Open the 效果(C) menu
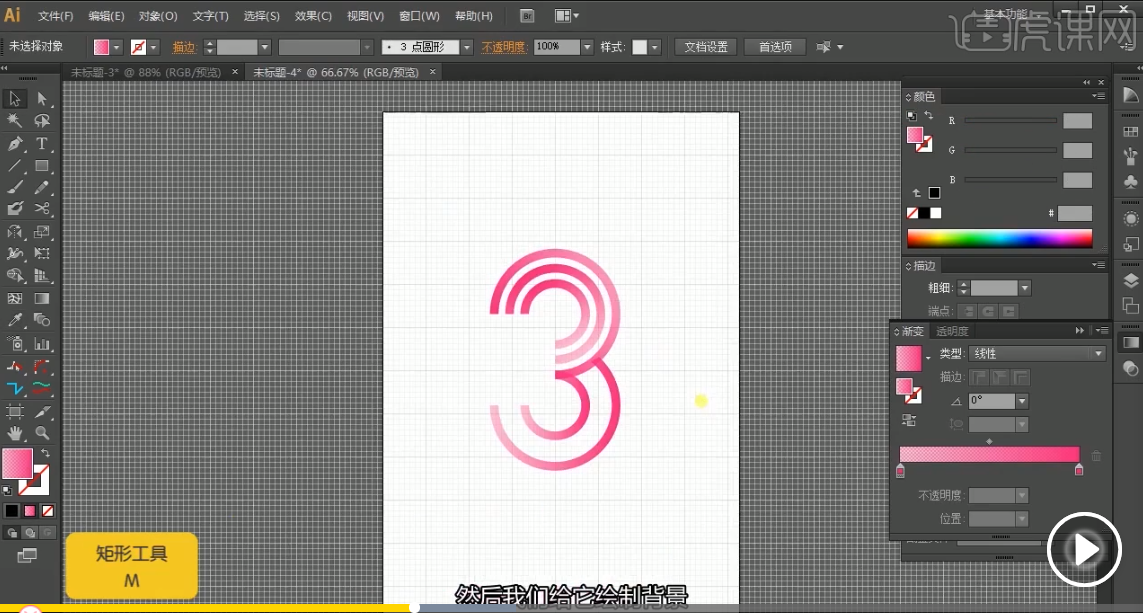Image resolution: width=1143 pixels, height=613 pixels. click(x=313, y=16)
